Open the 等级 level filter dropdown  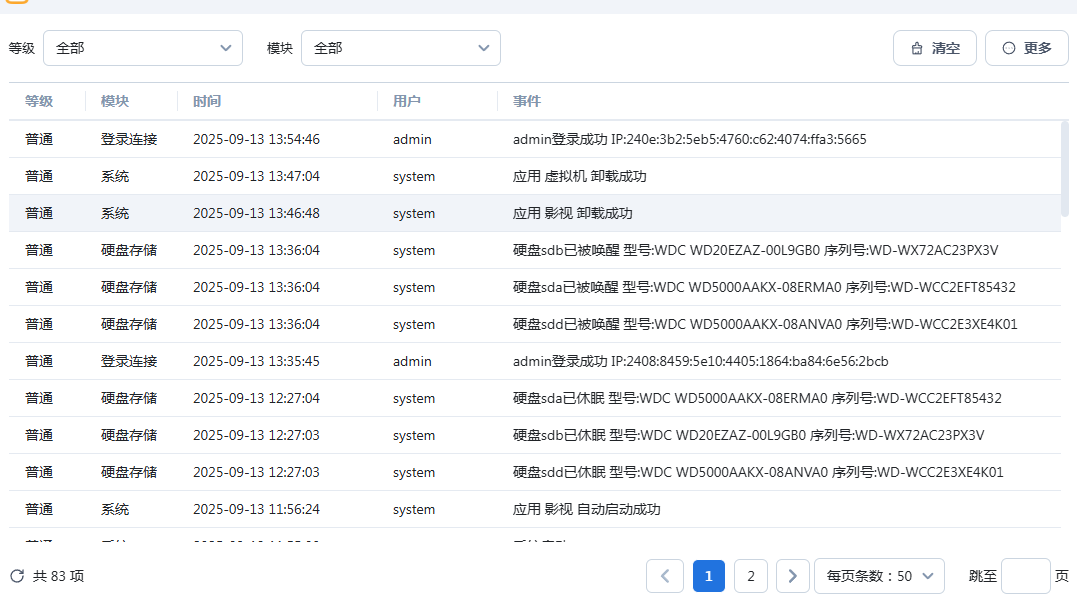(x=143, y=48)
